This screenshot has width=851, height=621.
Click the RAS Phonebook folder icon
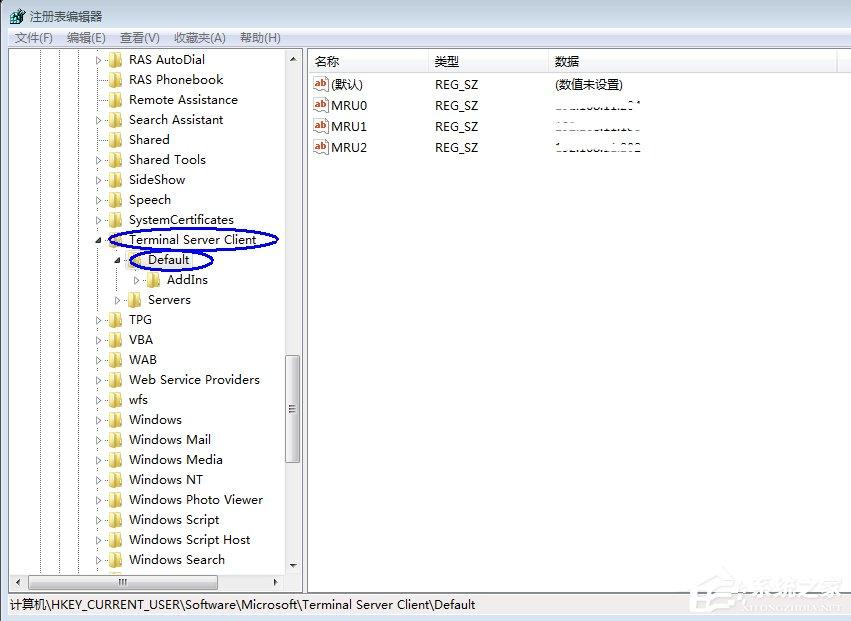[115, 80]
